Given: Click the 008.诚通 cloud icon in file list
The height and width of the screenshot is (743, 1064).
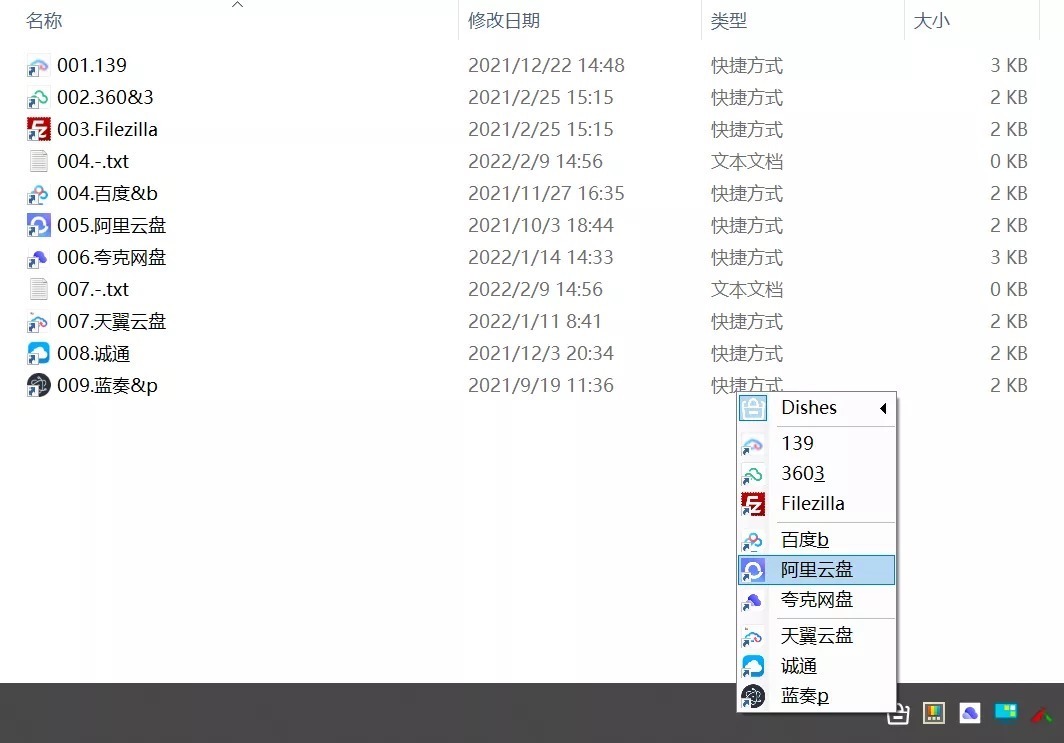Looking at the screenshot, I should point(38,353).
